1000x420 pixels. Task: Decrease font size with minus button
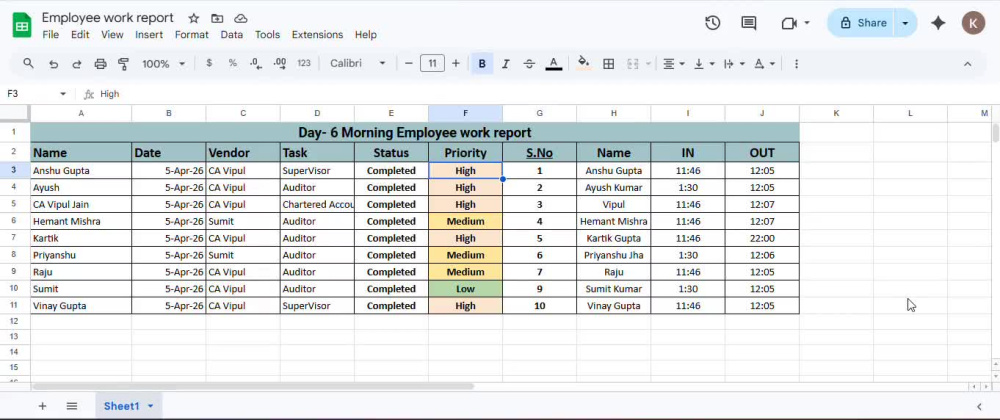coord(409,63)
